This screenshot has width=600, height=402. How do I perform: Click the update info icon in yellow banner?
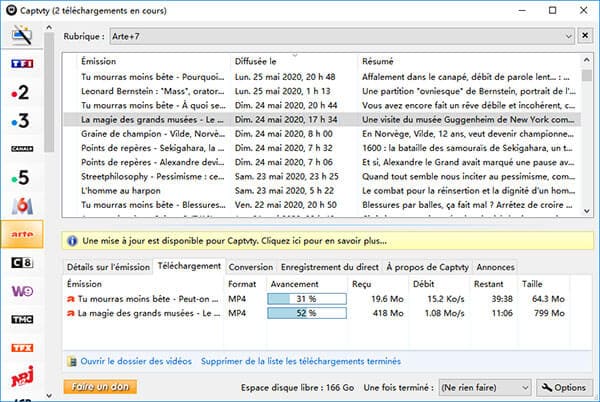72,241
